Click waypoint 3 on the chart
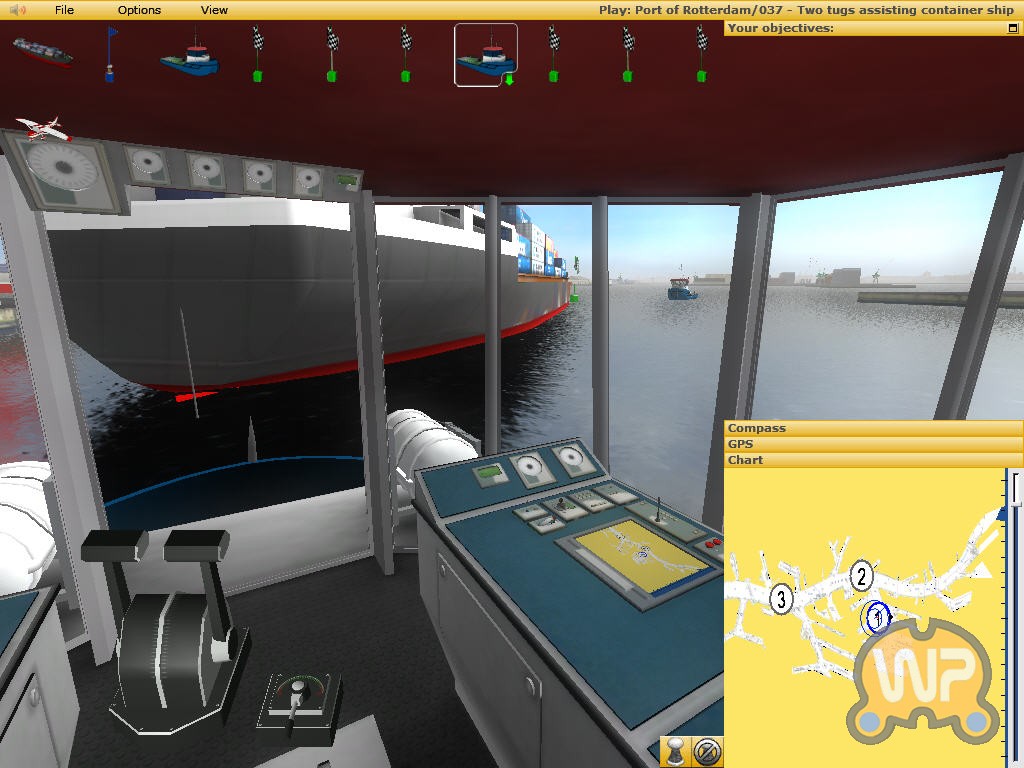The image size is (1024, 768). coord(782,599)
